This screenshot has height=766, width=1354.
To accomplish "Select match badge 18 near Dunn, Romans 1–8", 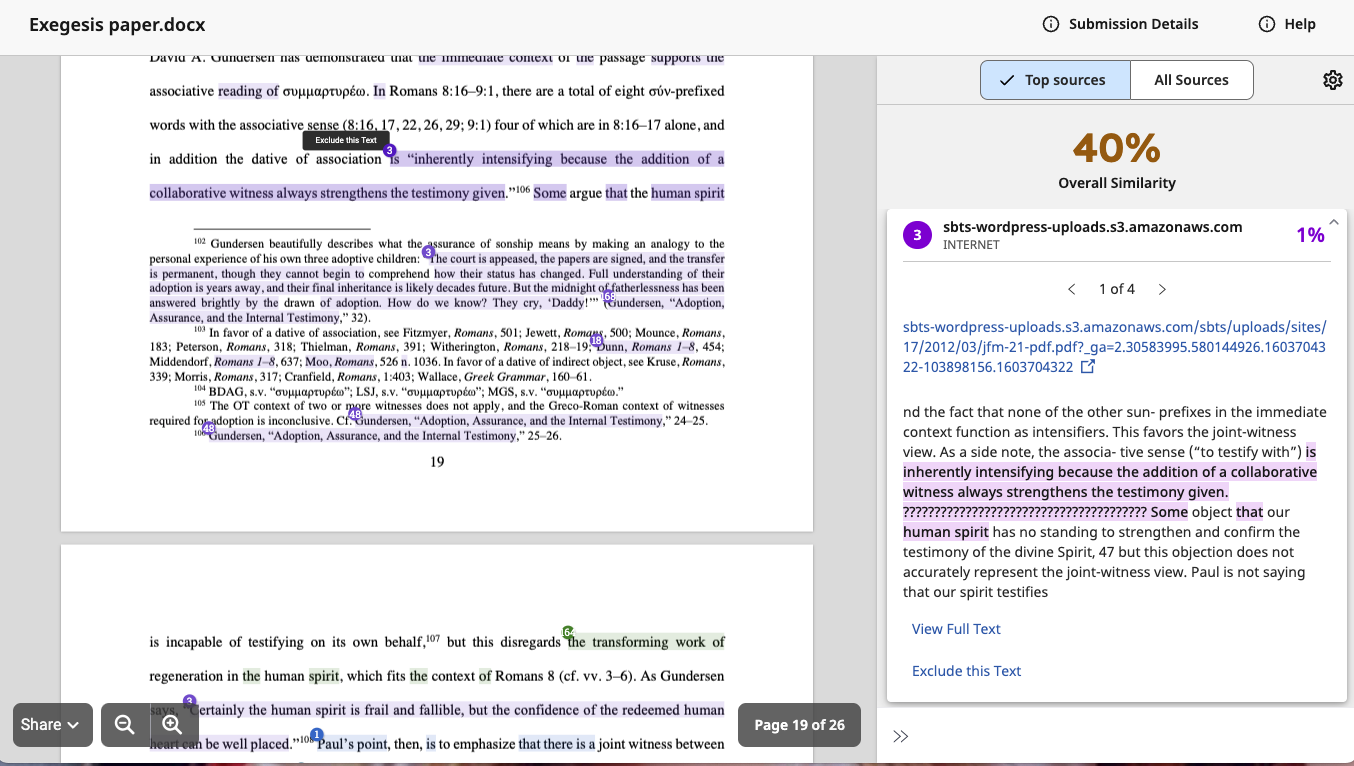I will click(x=596, y=340).
